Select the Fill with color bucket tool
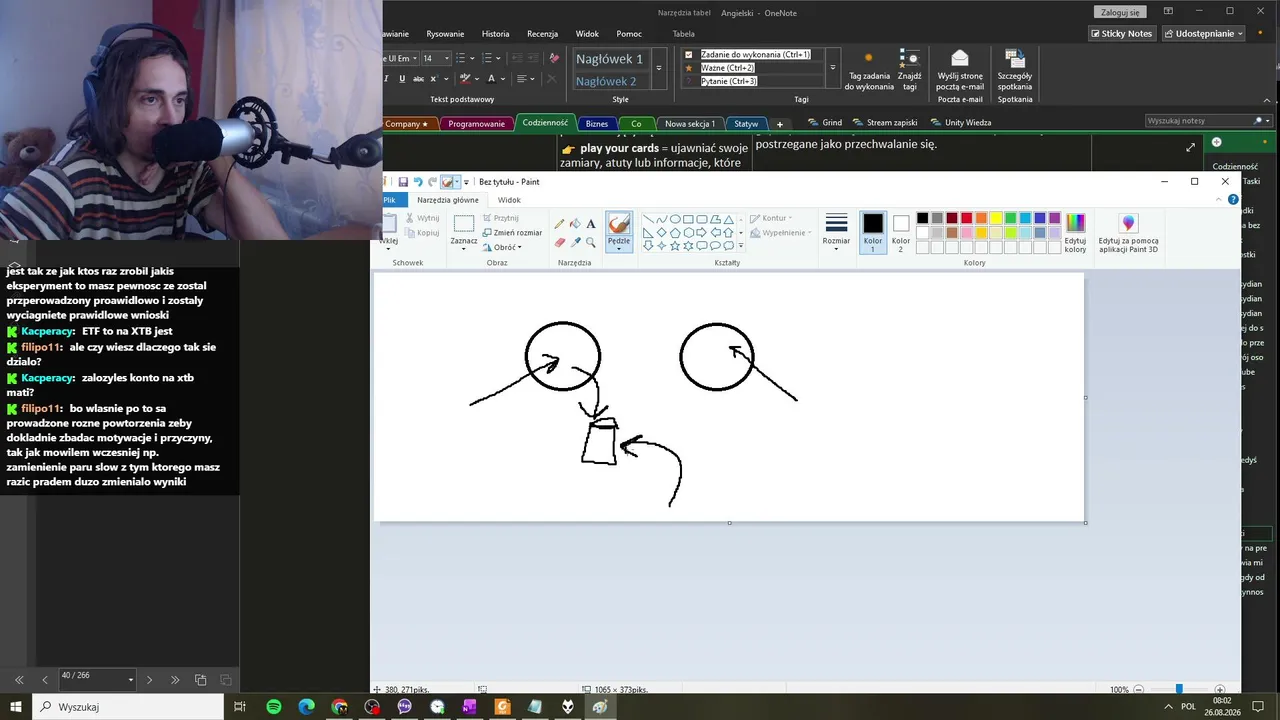The image size is (1280, 720). (x=575, y=224)
